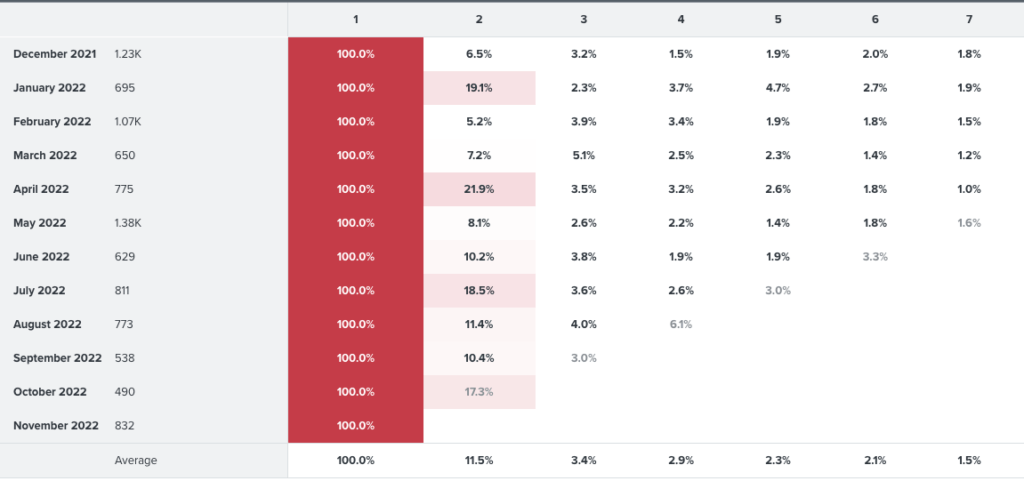
Task: Select the 1.5% average in column 7
Action: tap(969, 460)
